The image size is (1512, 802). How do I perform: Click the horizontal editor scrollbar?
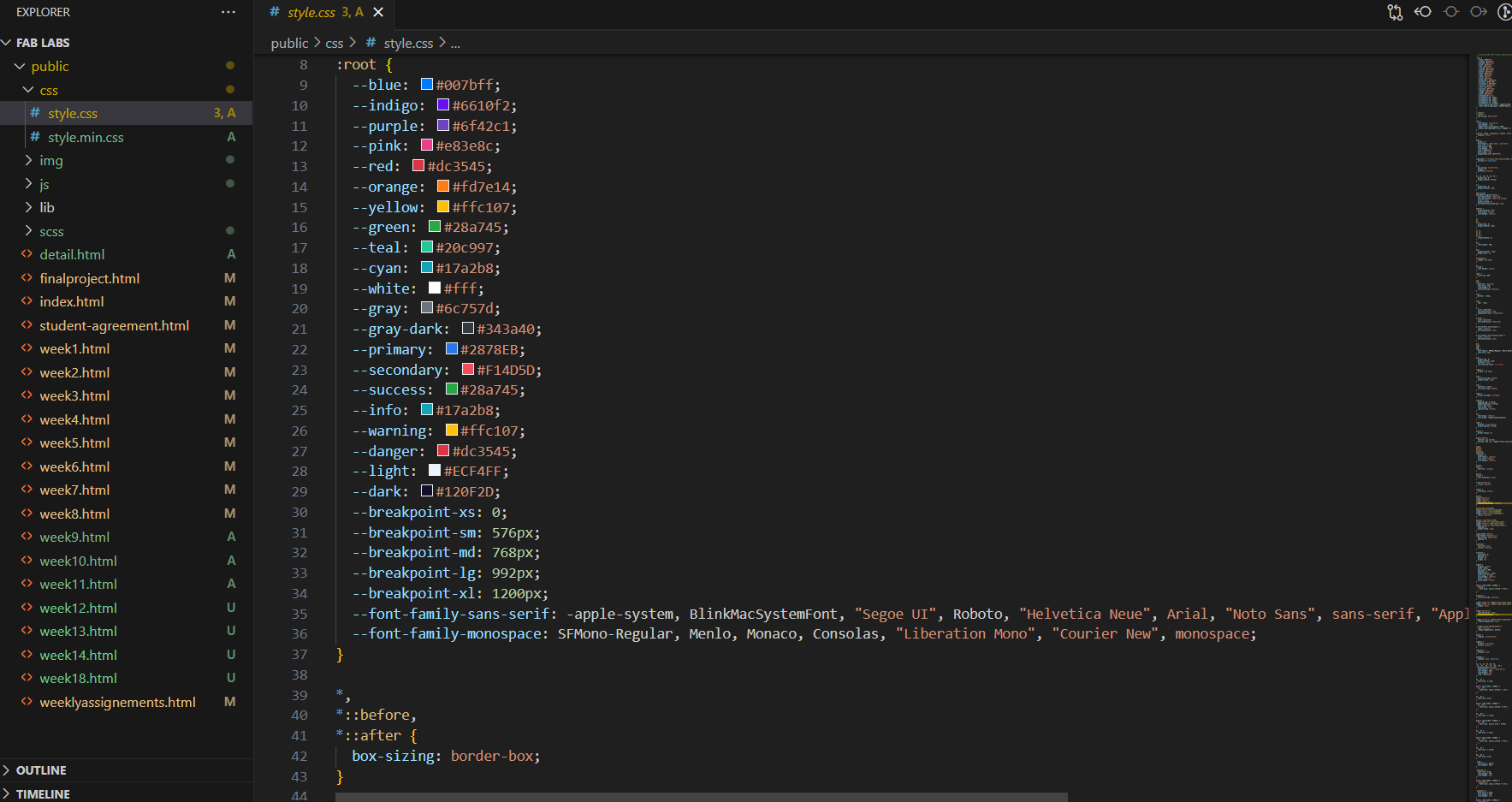[701, 797]
